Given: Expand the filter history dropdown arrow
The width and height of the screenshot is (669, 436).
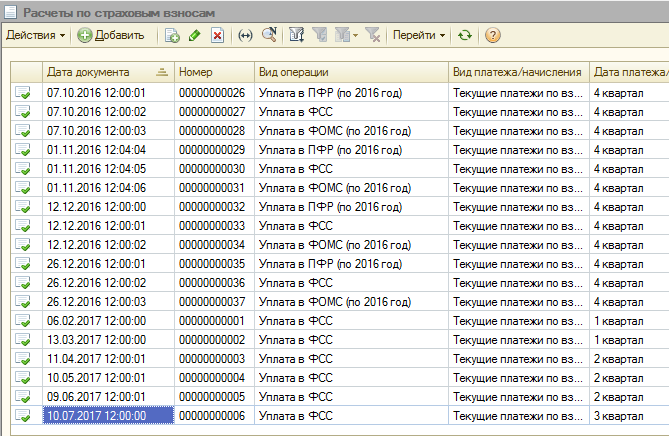Looking at the screenshot, I should [x=355, y=35].
